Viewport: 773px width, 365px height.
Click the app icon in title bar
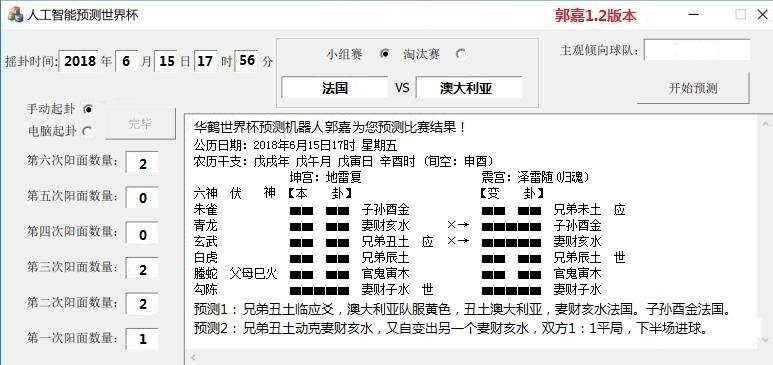click(15, 14)
